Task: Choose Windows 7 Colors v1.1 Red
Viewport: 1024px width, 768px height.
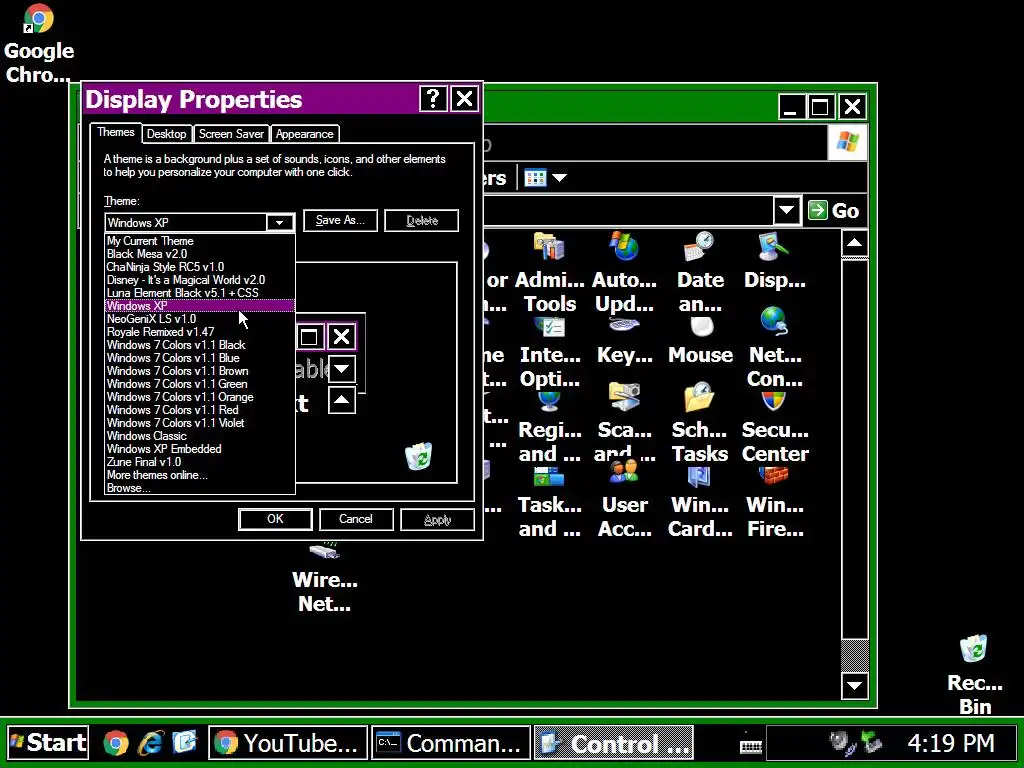Action: pos(200,410)
